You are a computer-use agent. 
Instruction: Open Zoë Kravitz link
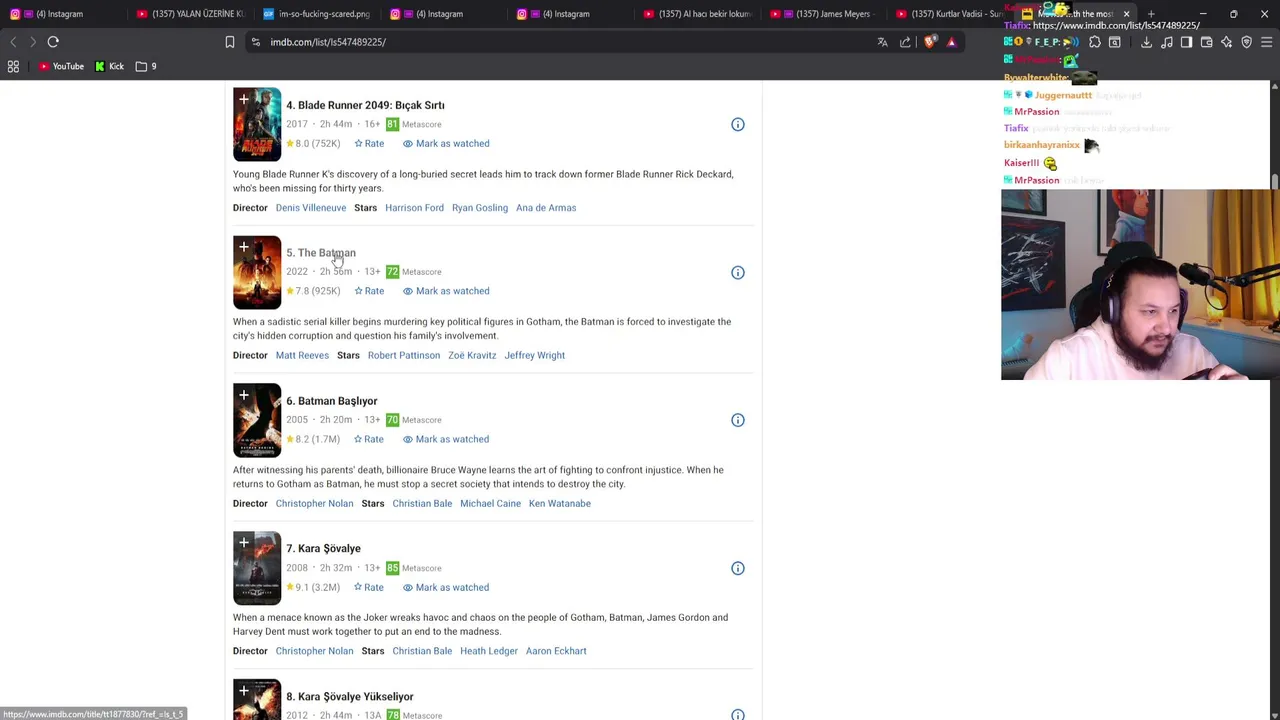pos(472,355)
